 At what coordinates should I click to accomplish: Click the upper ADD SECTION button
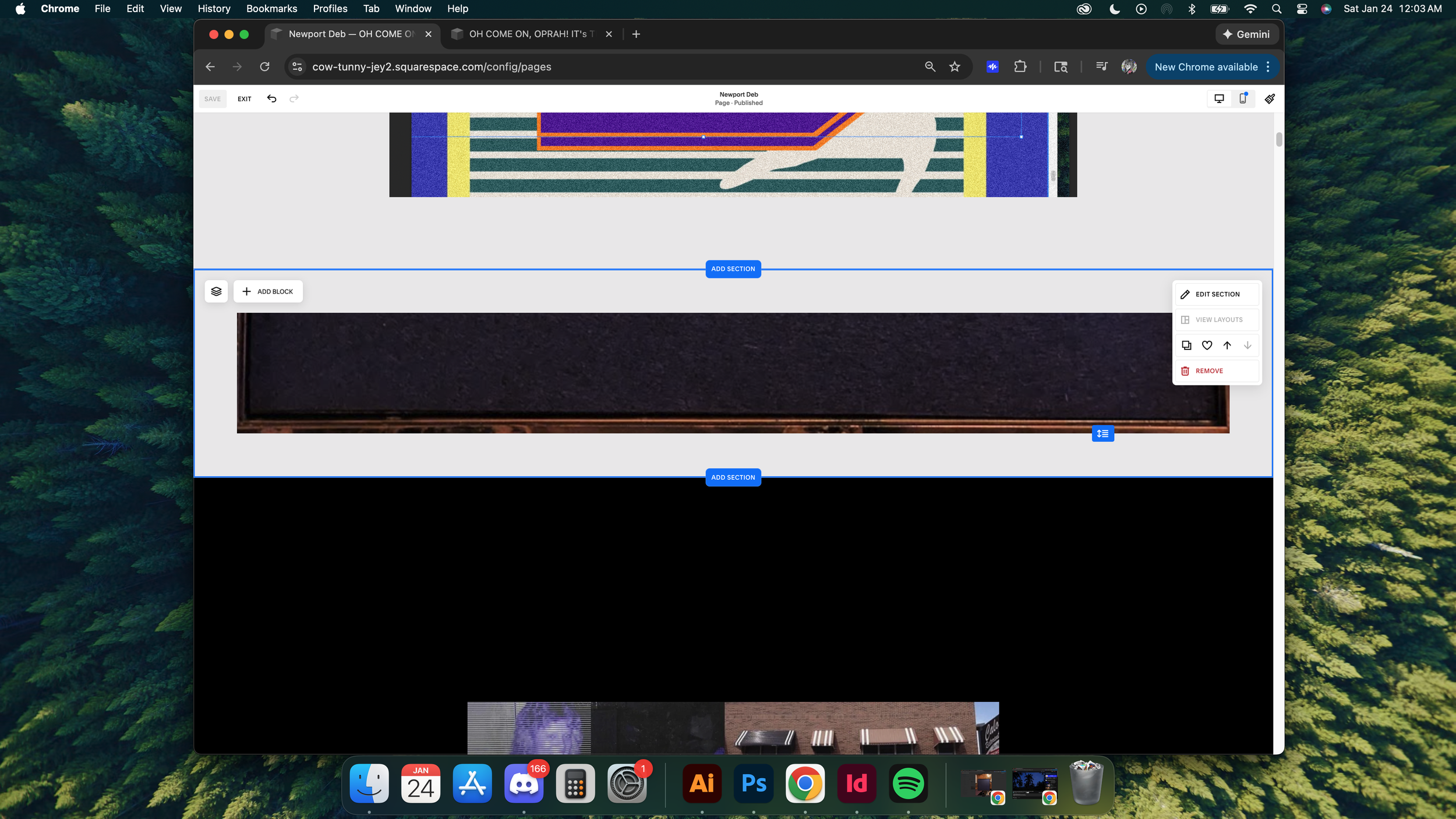[733, 269]
